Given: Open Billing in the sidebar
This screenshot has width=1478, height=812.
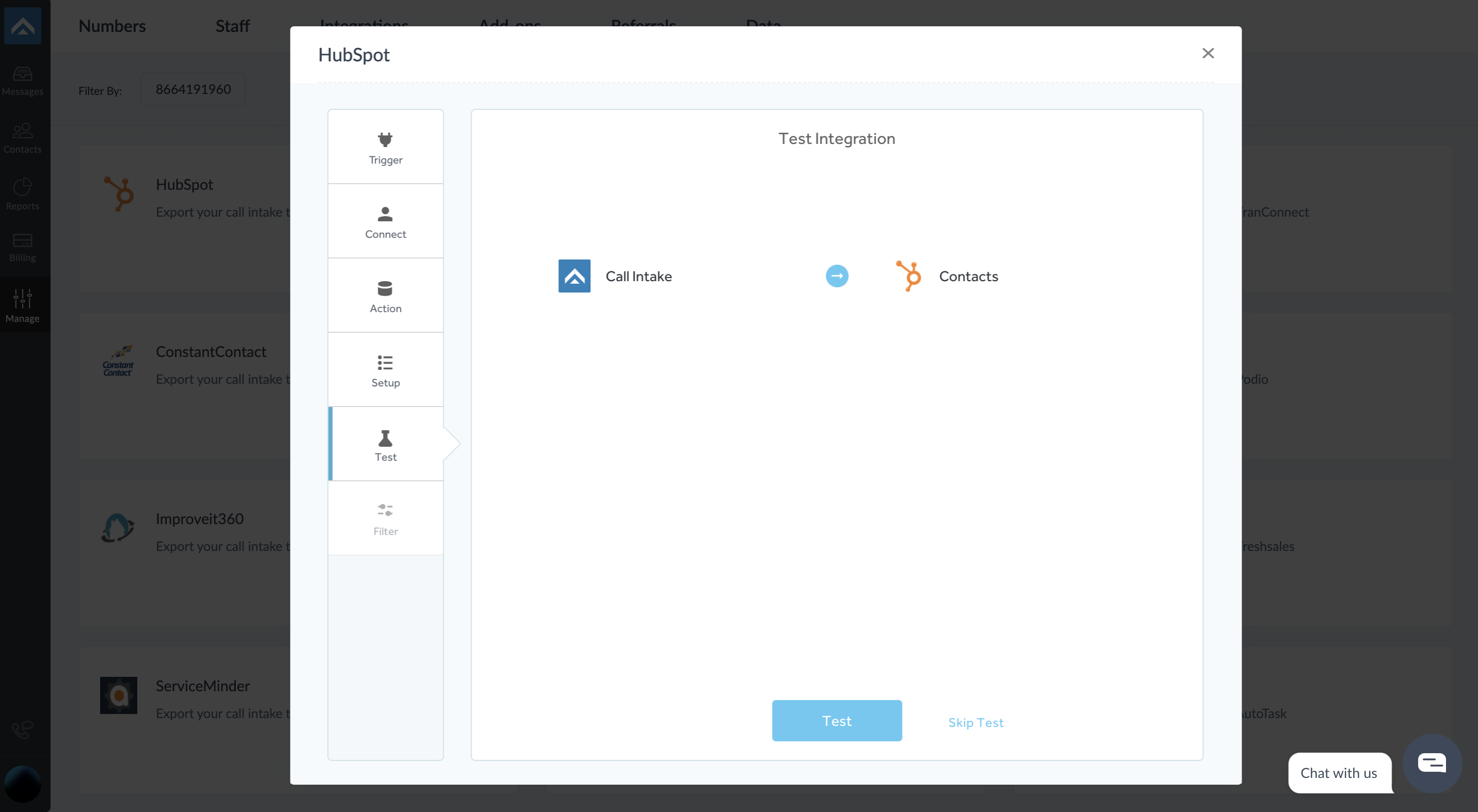Looking at the screenshot, I should tap(22, 248).
